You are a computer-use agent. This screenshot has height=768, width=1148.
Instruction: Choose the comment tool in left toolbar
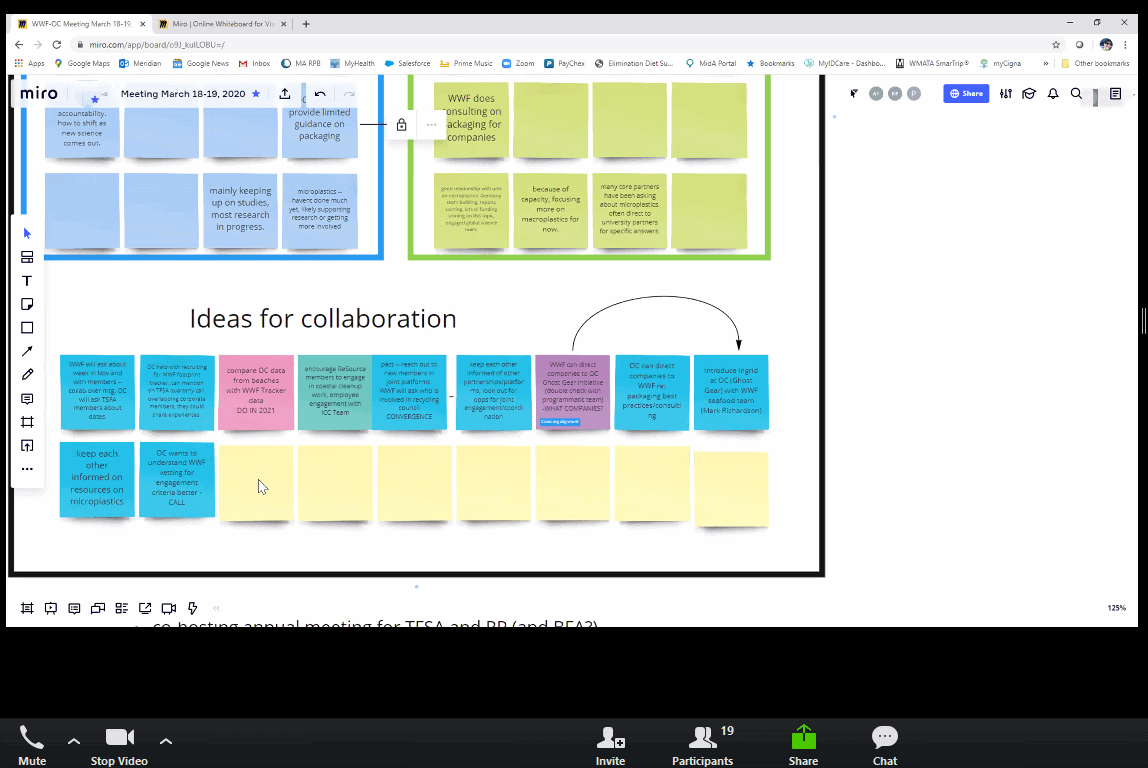27,399
